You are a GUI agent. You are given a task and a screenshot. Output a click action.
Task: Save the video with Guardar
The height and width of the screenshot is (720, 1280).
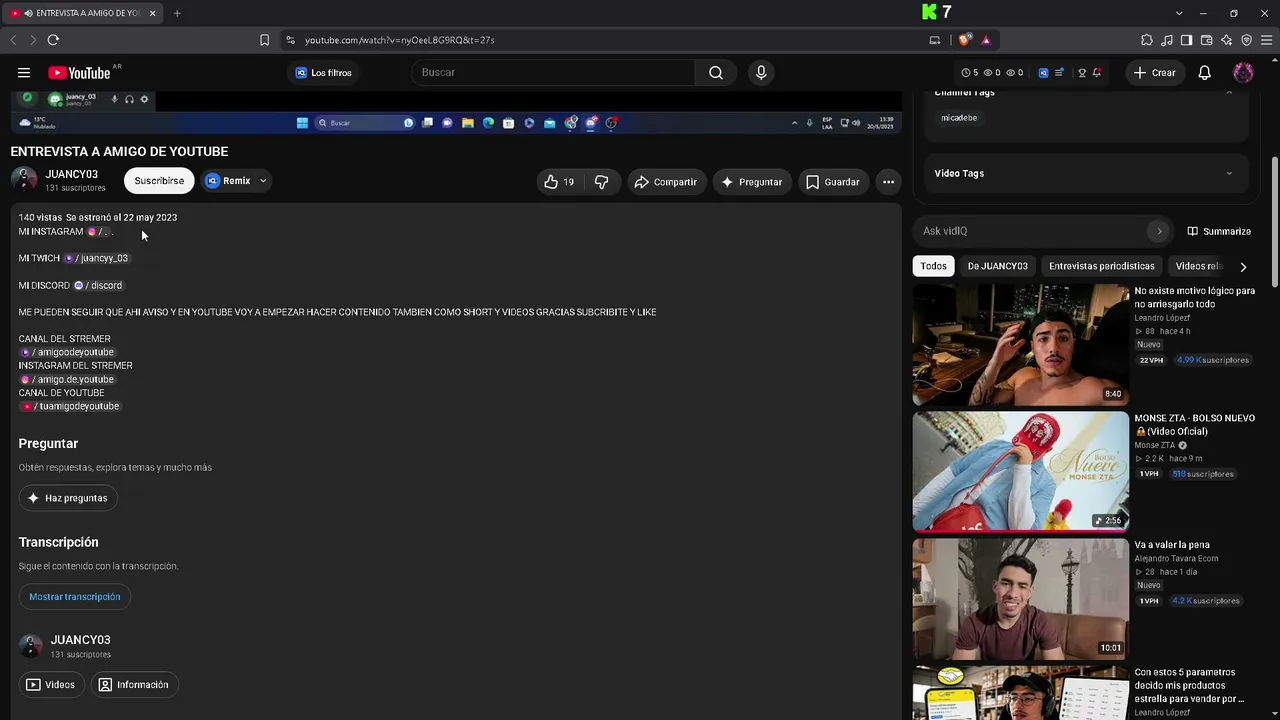pos(833,182)
